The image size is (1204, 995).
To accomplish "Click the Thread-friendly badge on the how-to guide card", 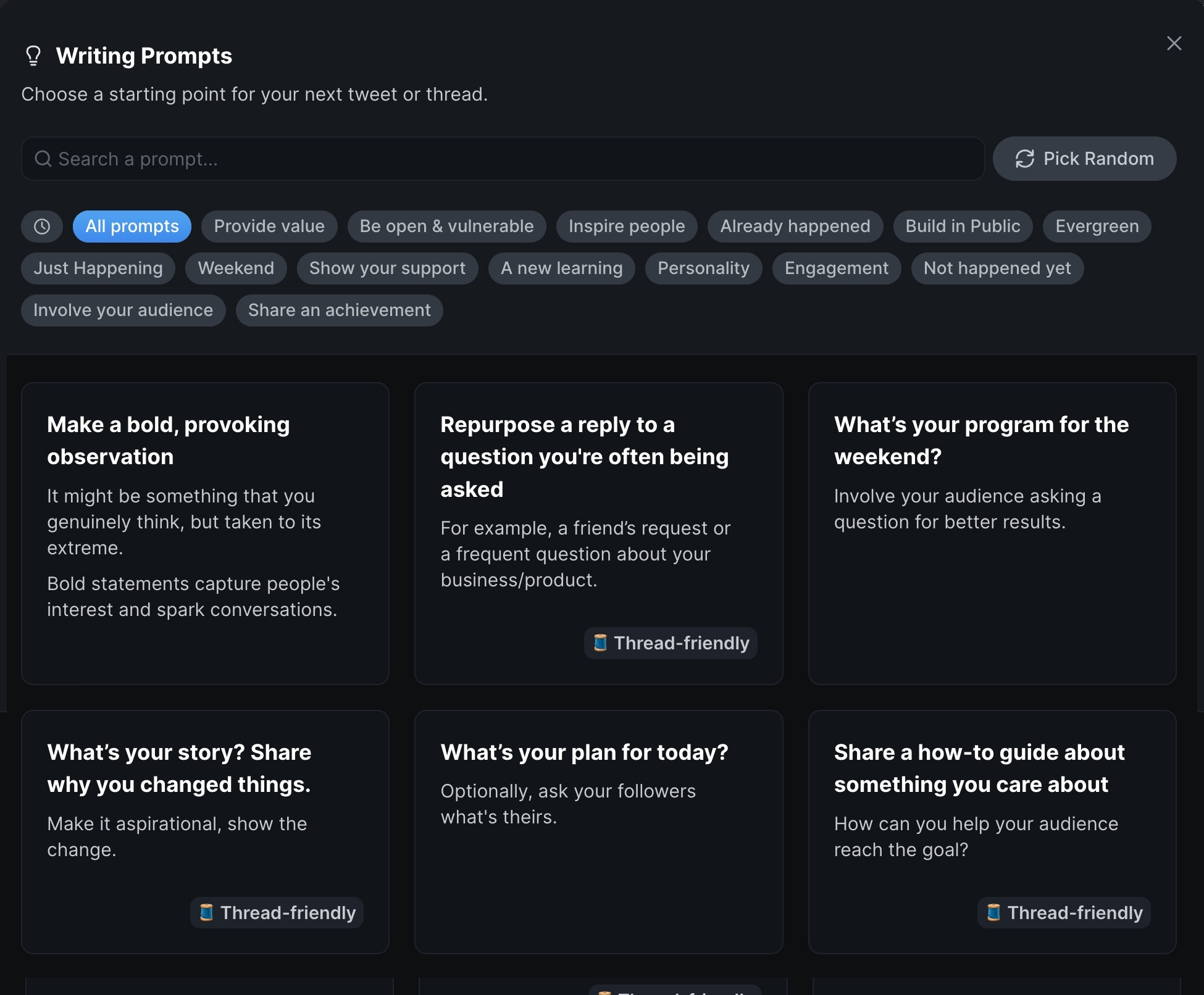I will (x=1063, y=912).
